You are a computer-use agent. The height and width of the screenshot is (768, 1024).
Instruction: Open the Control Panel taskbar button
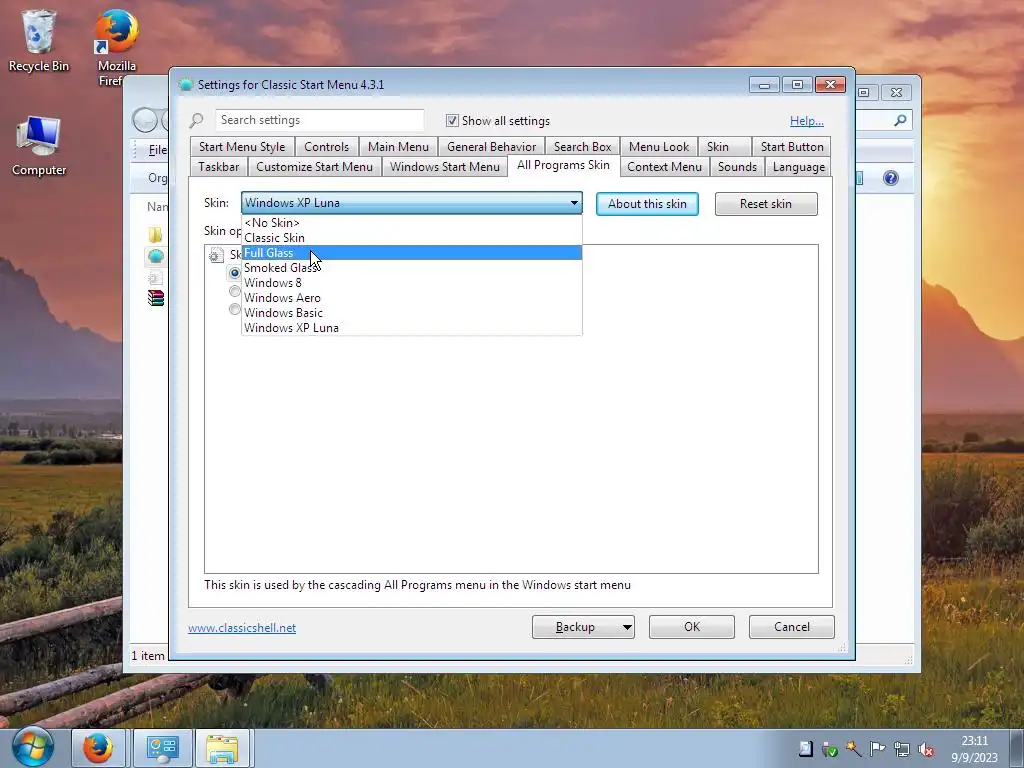(x=163, y=748)
